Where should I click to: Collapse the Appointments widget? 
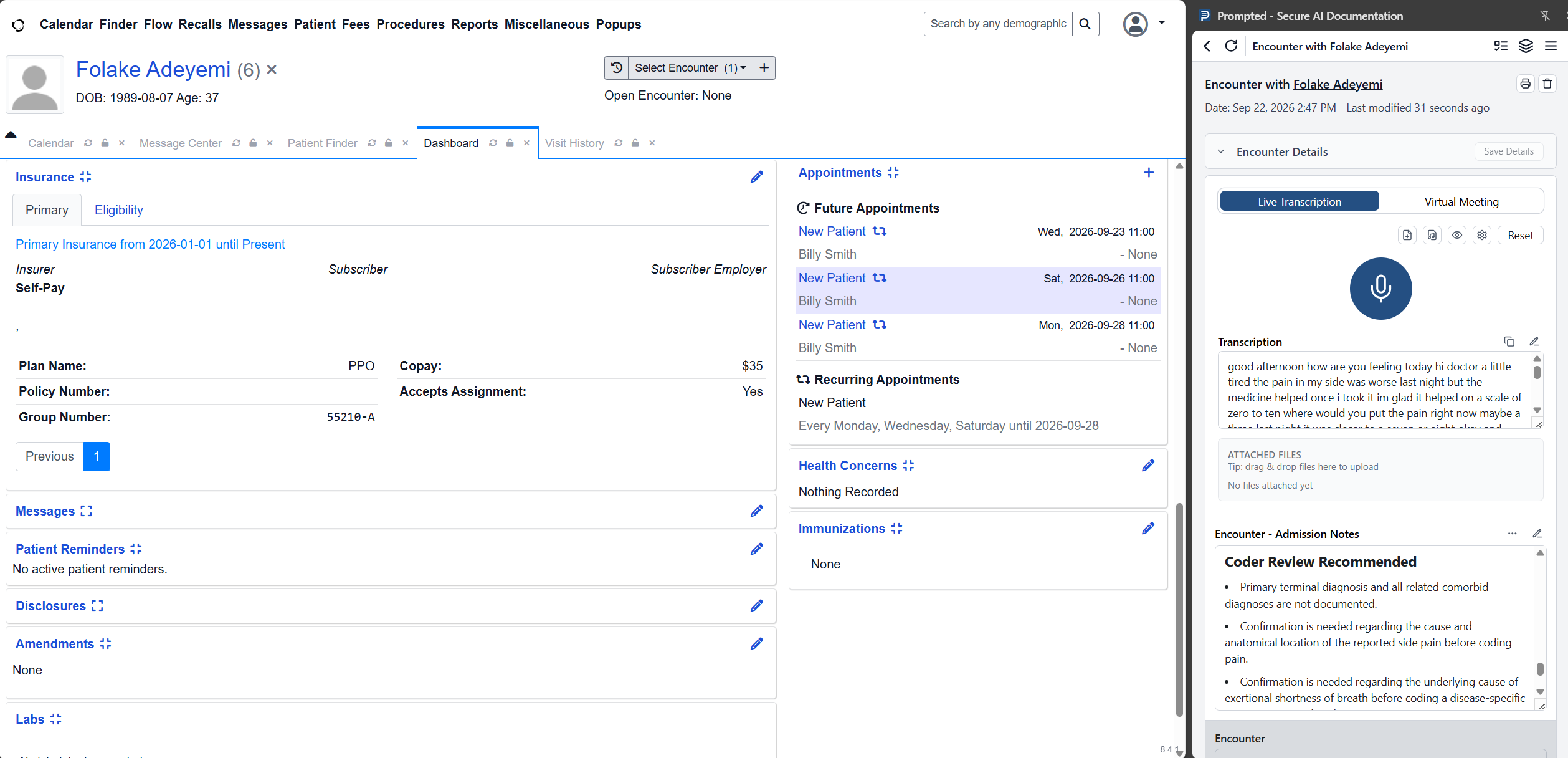pyautogui.click(x=893, y=173)
